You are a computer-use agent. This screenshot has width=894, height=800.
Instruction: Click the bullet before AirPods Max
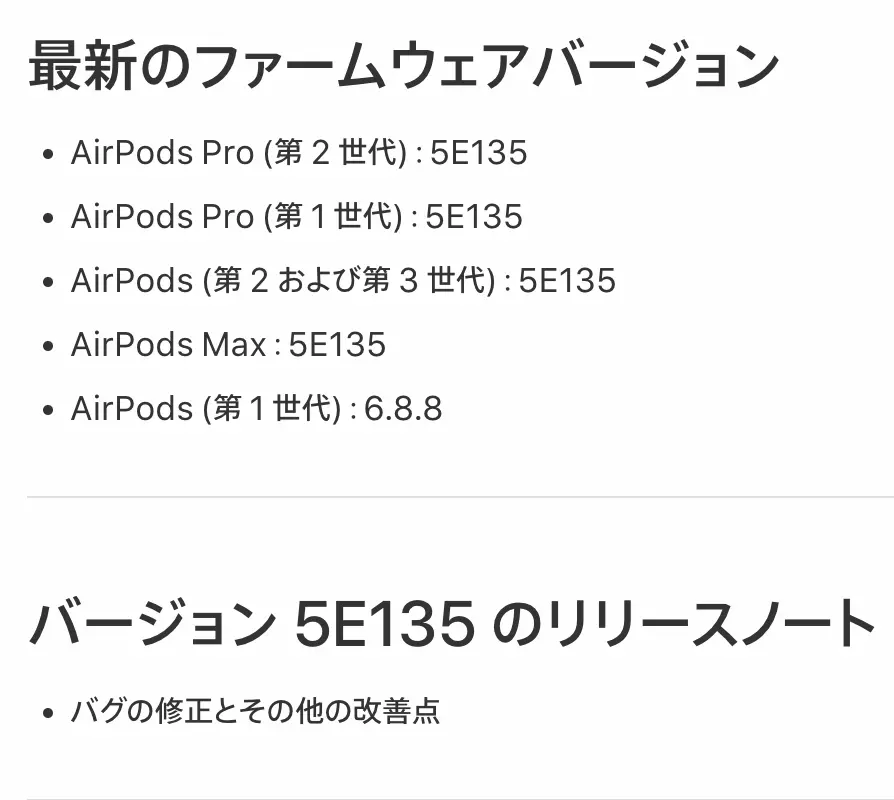48,346
